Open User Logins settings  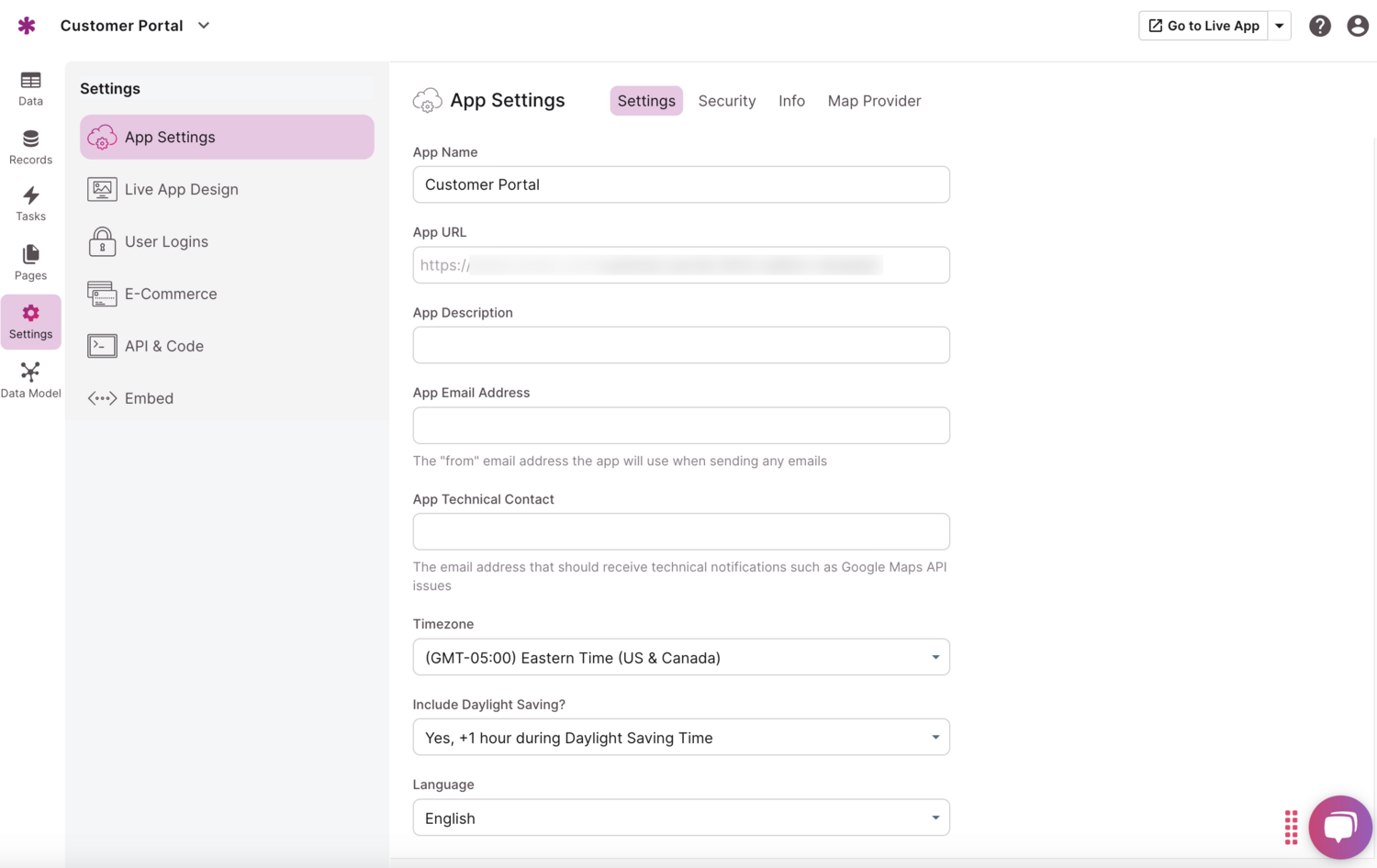tap(166, 241)
